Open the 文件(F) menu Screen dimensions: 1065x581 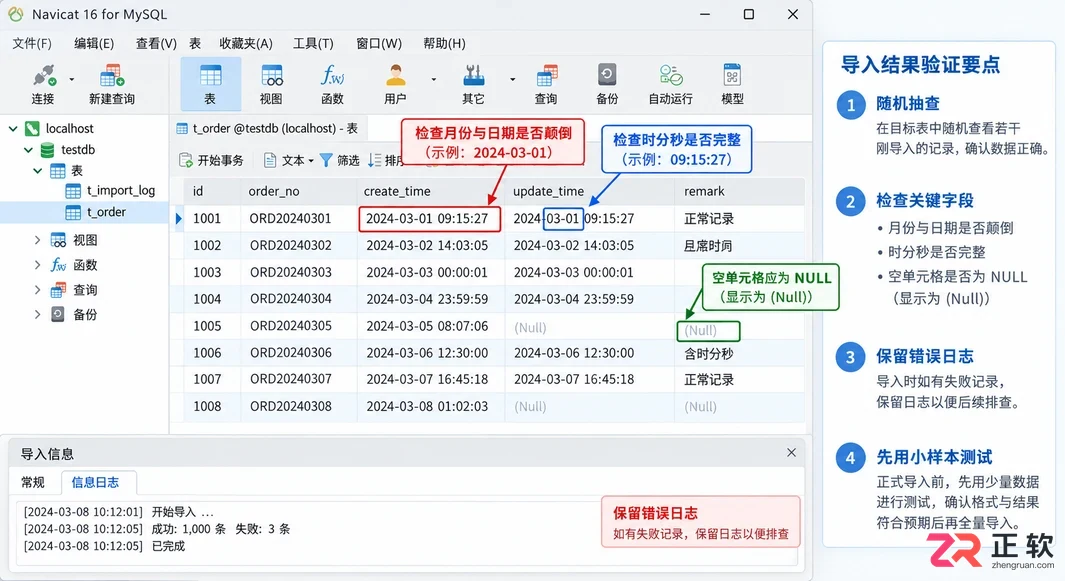click(32, 43)
